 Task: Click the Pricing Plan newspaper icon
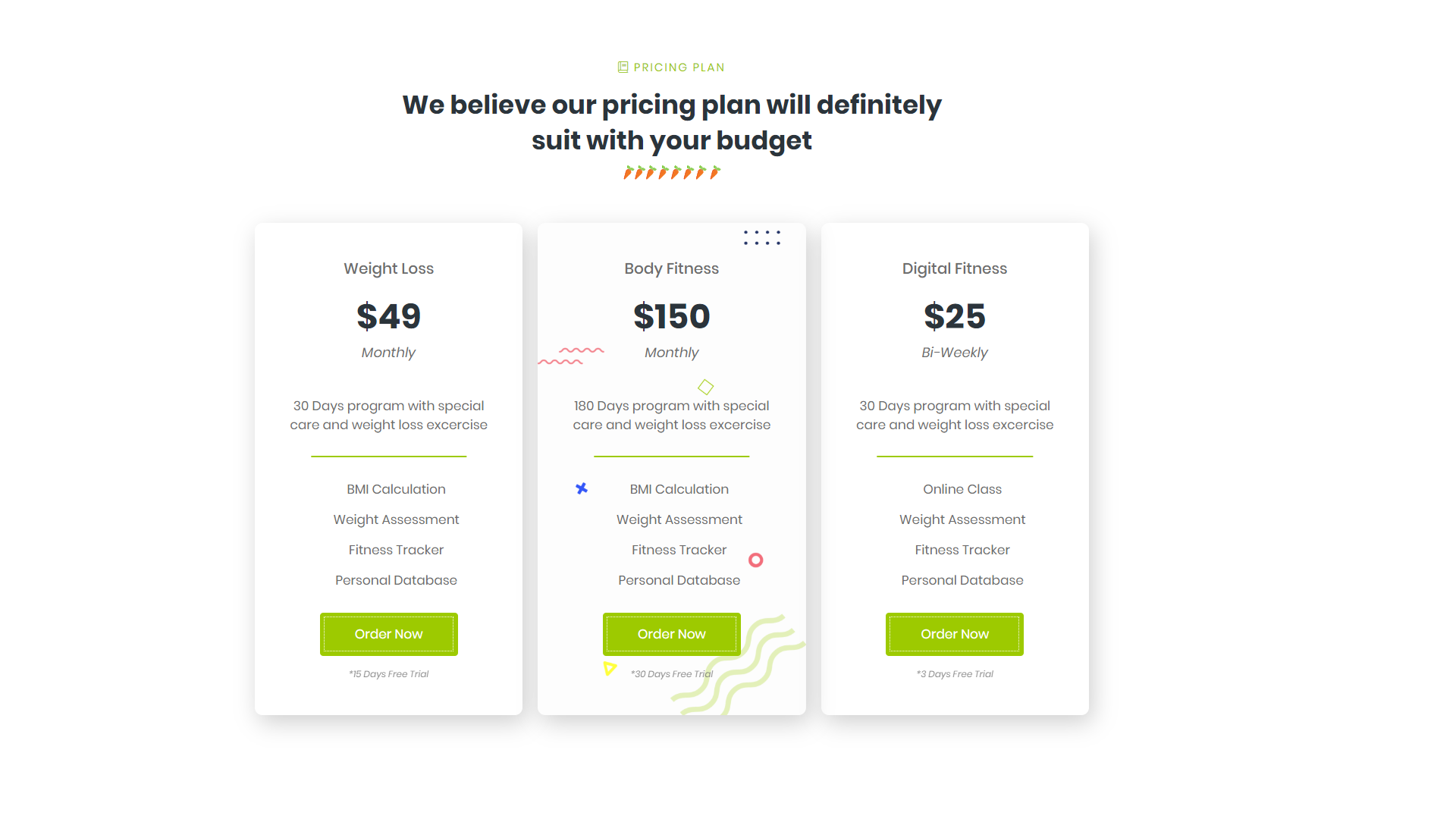tap(623, 67)
